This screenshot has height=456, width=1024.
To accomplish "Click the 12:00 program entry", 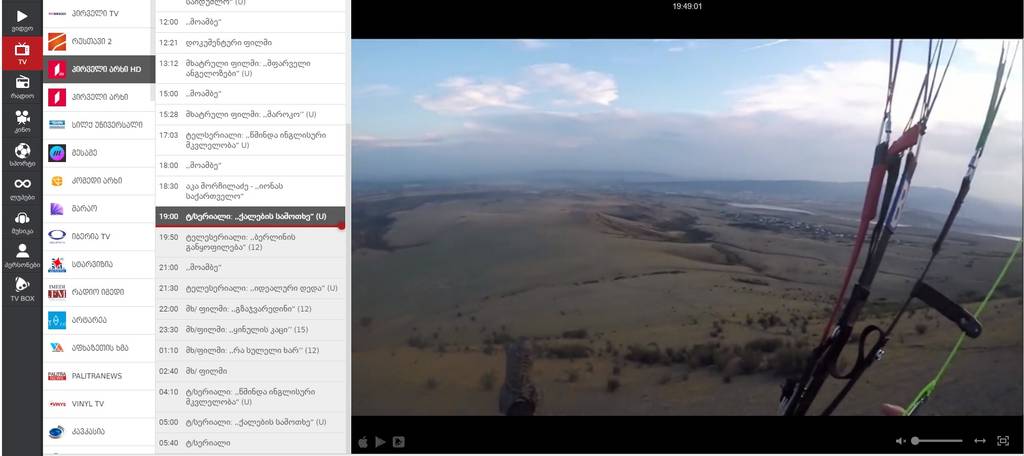I will pyautogui.click(x=251, y=22).
